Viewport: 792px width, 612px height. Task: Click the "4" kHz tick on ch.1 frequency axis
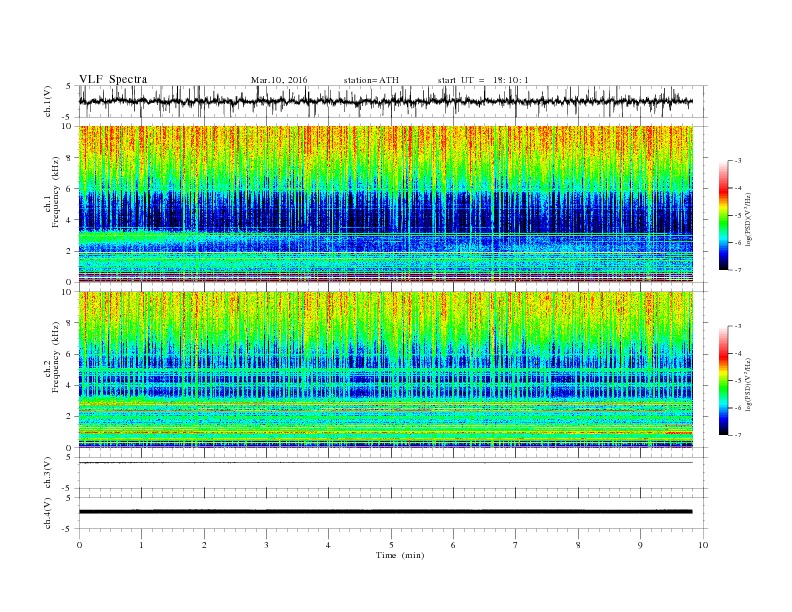[70, 220]
